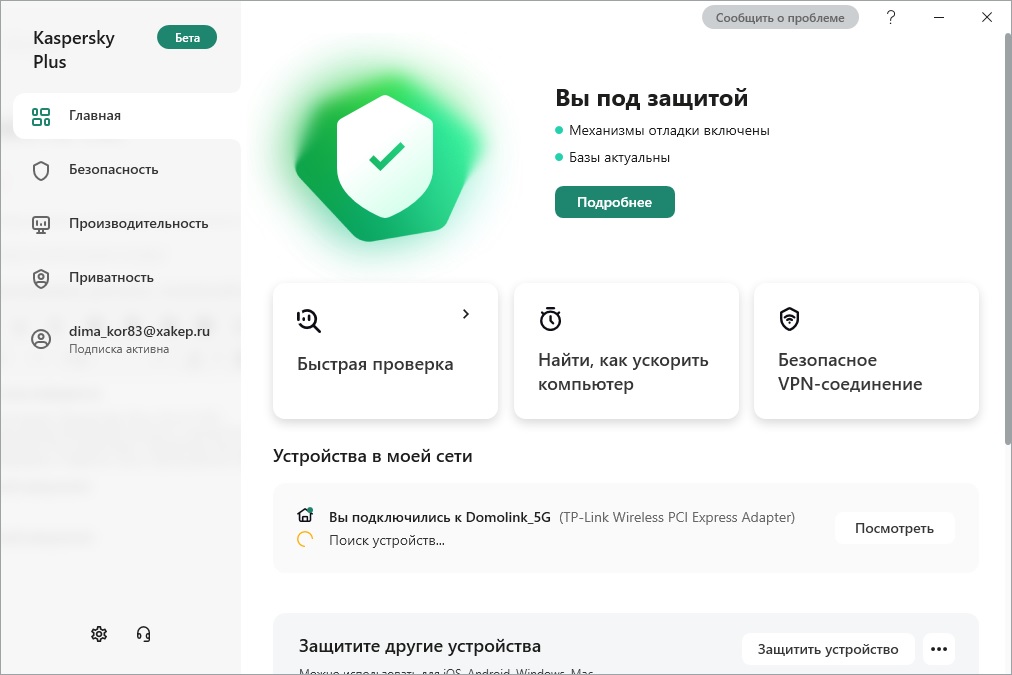Click Сообщить о проблеме button
Viewport: 1012px width, 675px height.
[x=780, y=18]
